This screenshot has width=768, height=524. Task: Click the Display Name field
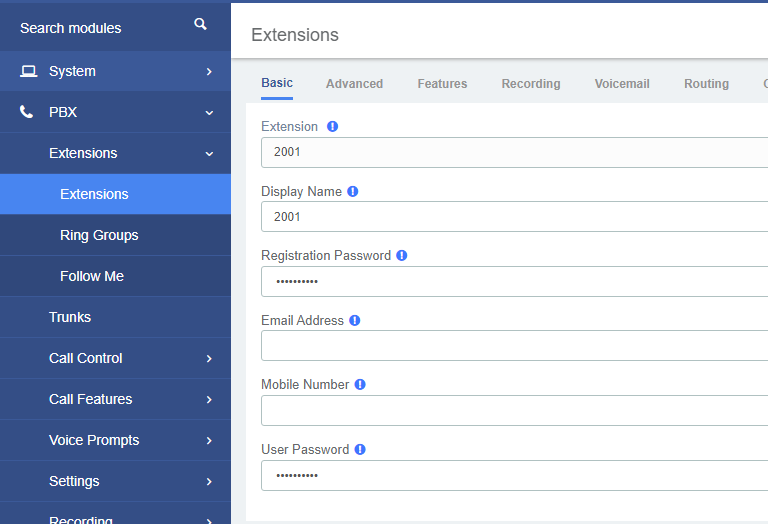pos(514,216)
